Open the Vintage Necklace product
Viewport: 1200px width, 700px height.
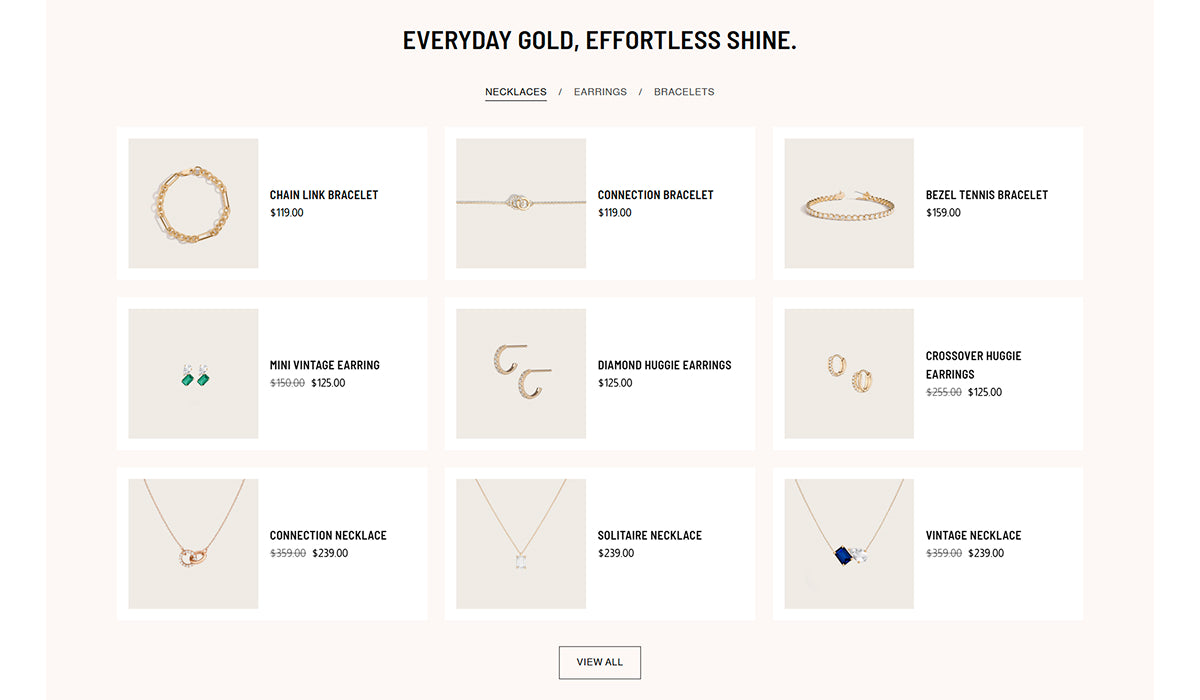[973, 535]
